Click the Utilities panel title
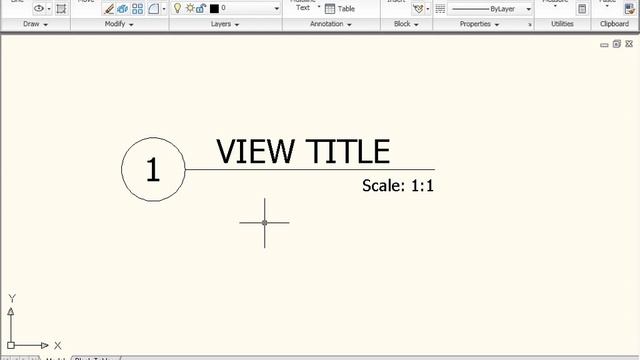640x360 pixels. (562, 24)
